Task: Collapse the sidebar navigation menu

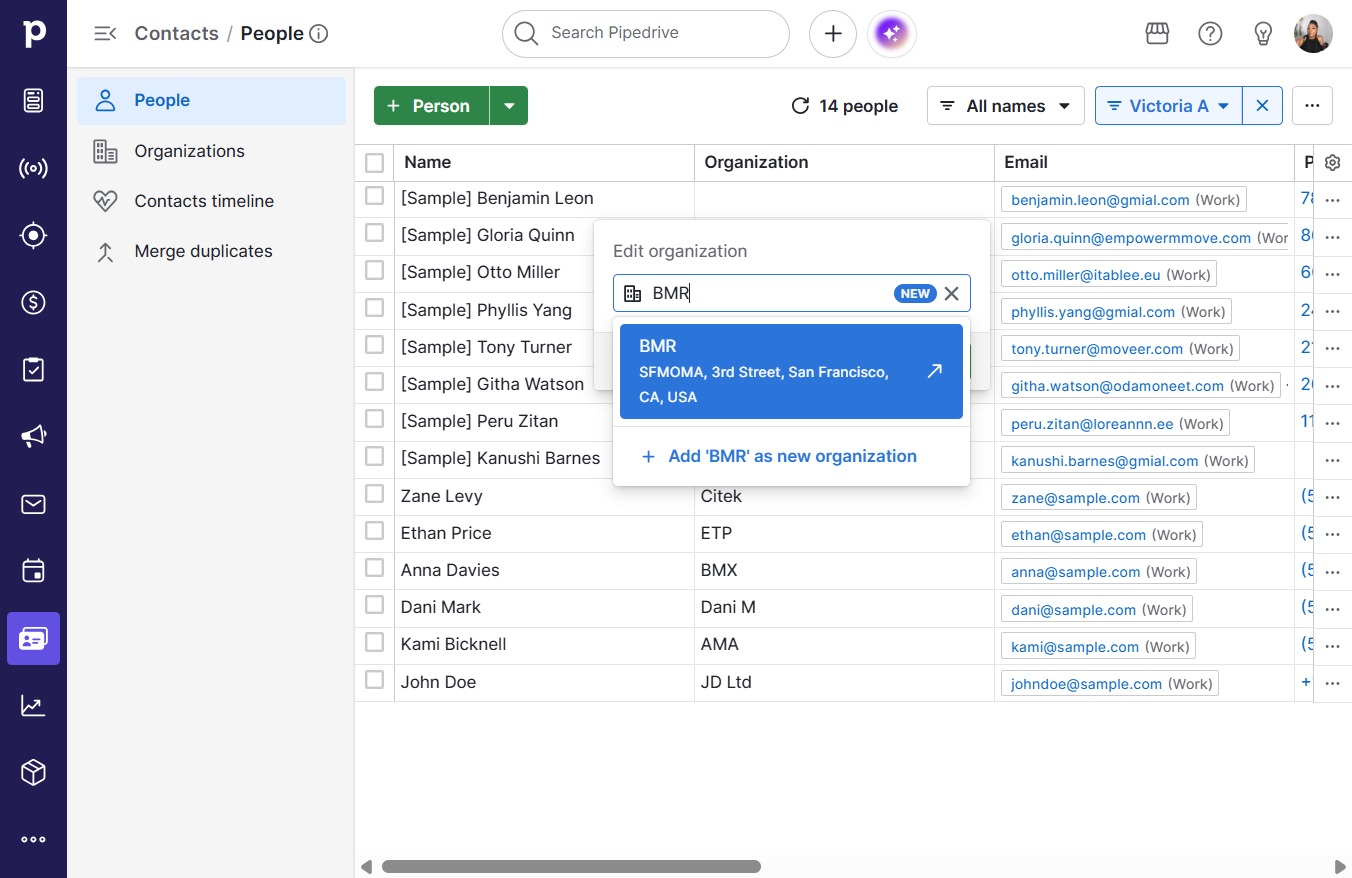Action: tap(105, 33)
